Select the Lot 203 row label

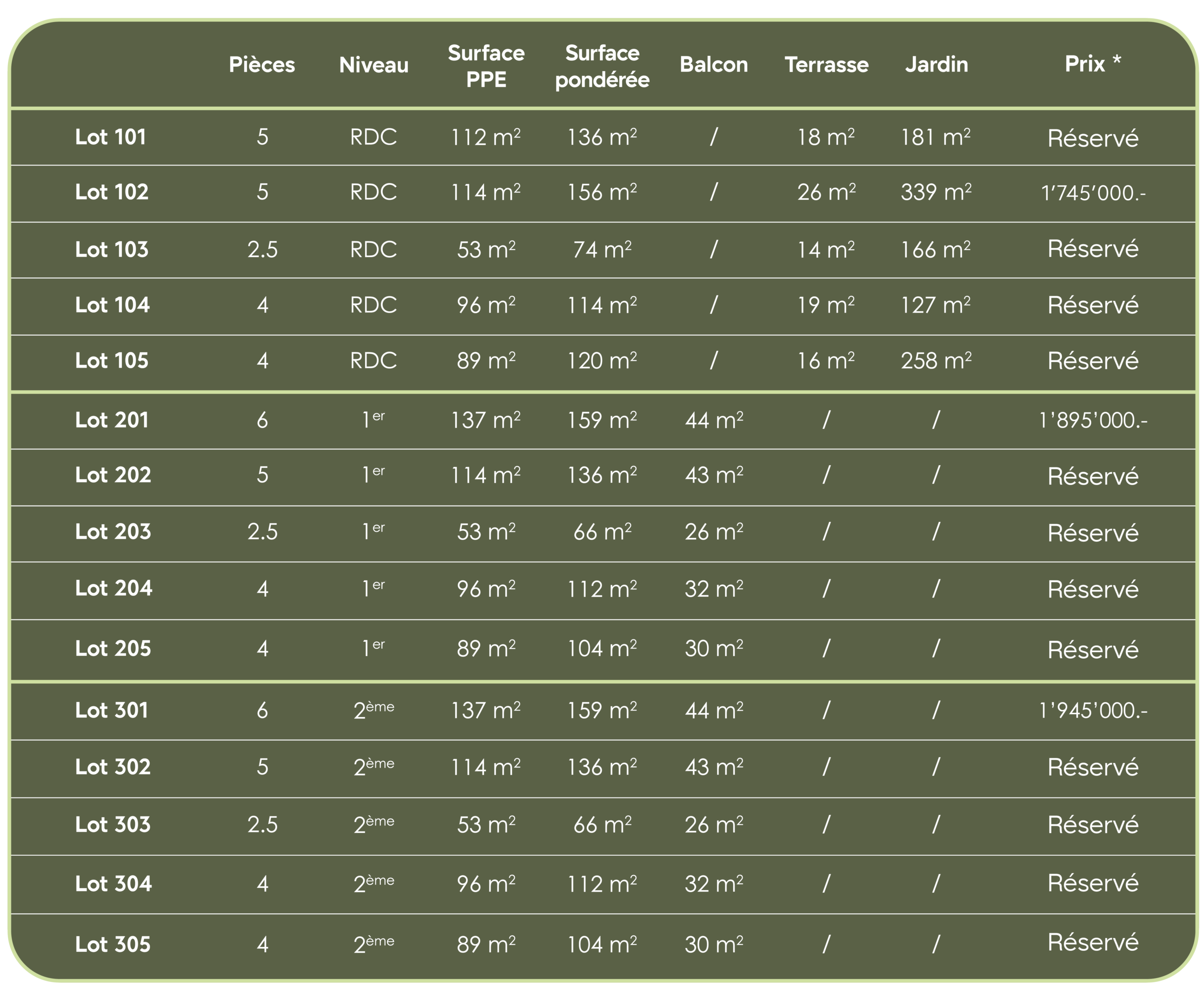pyautogui.click(x=113, y=532)
